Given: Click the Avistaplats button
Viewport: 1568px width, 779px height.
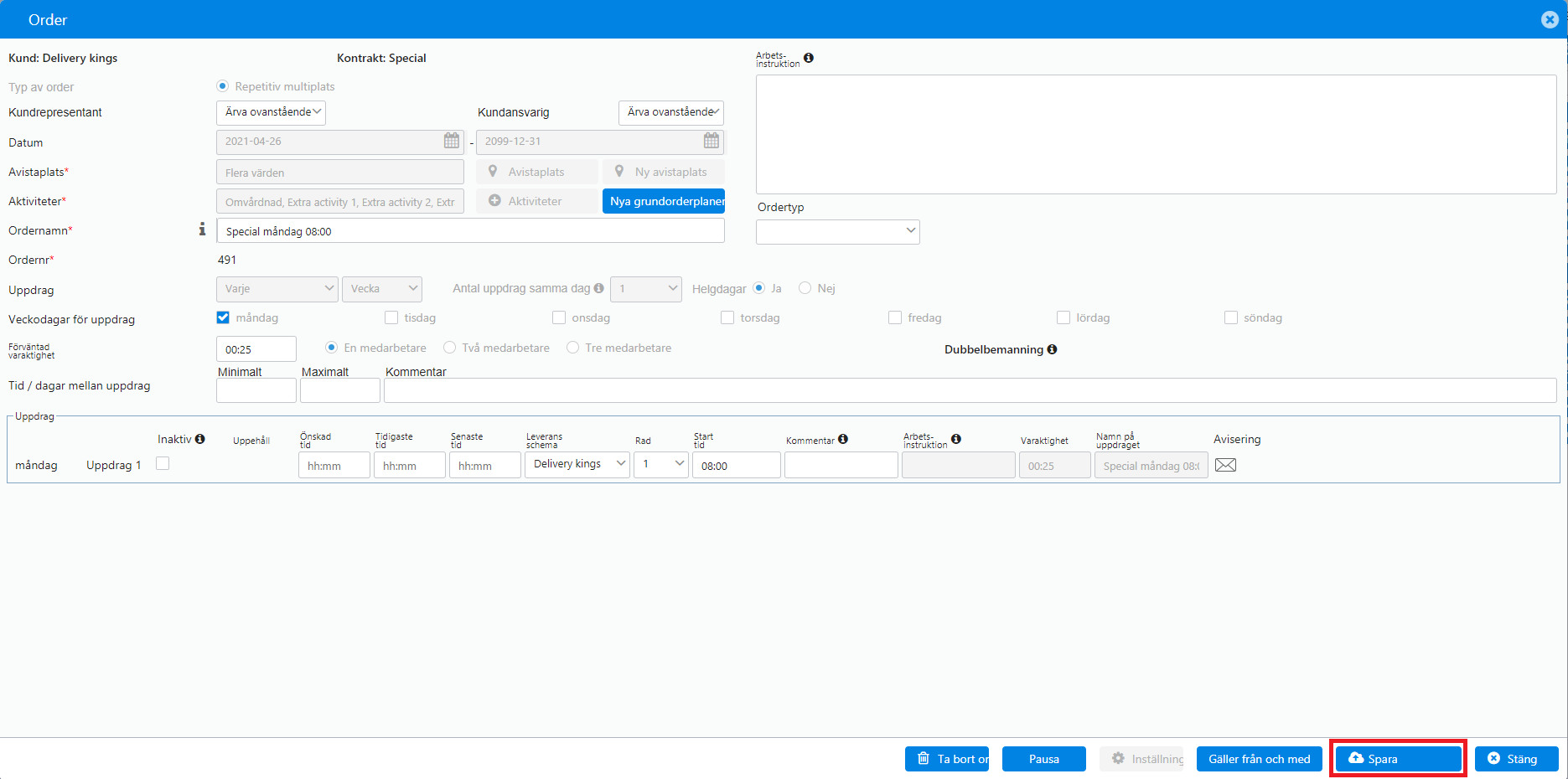Looking at the screenshot, I should click(x=537, y=172).
